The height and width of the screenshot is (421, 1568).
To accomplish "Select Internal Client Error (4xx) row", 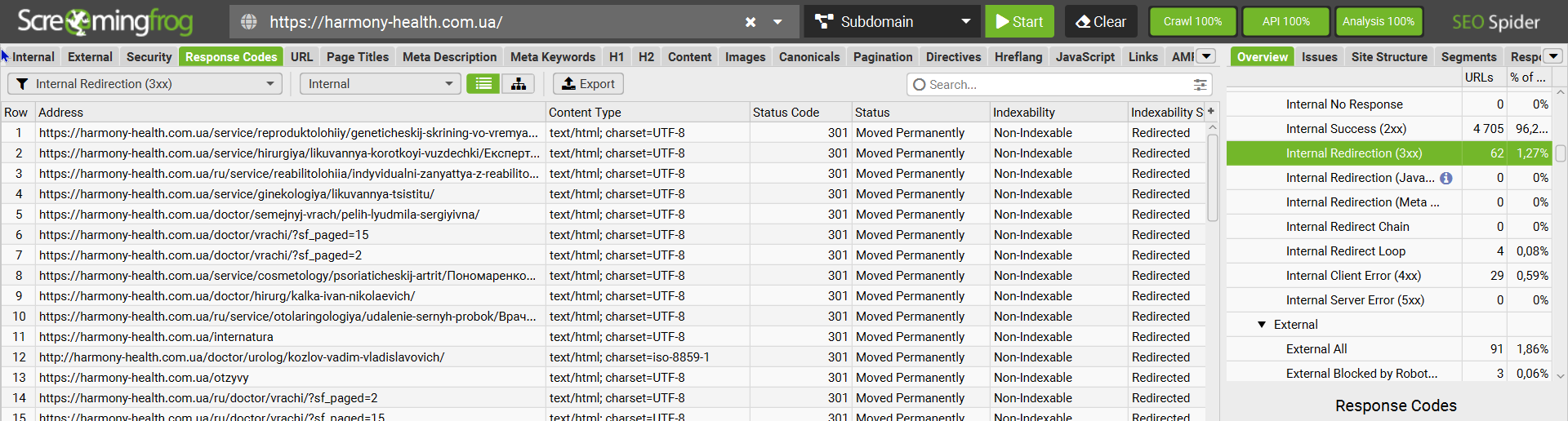I will click(1353, 276).
